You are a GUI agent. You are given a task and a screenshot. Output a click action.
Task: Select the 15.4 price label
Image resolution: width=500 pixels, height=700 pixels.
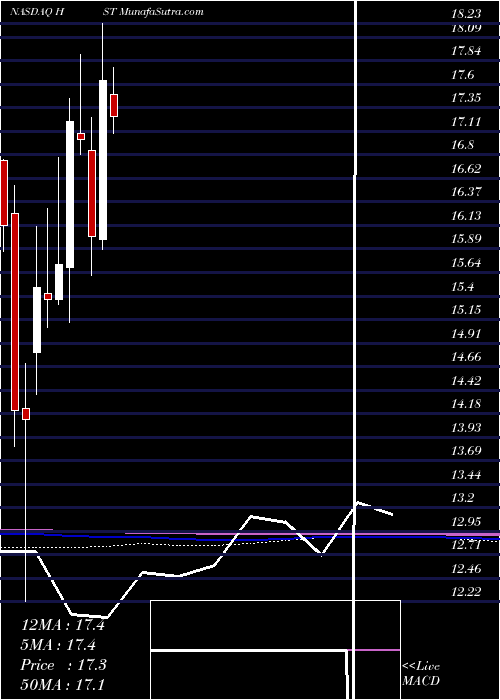(462, 286)
